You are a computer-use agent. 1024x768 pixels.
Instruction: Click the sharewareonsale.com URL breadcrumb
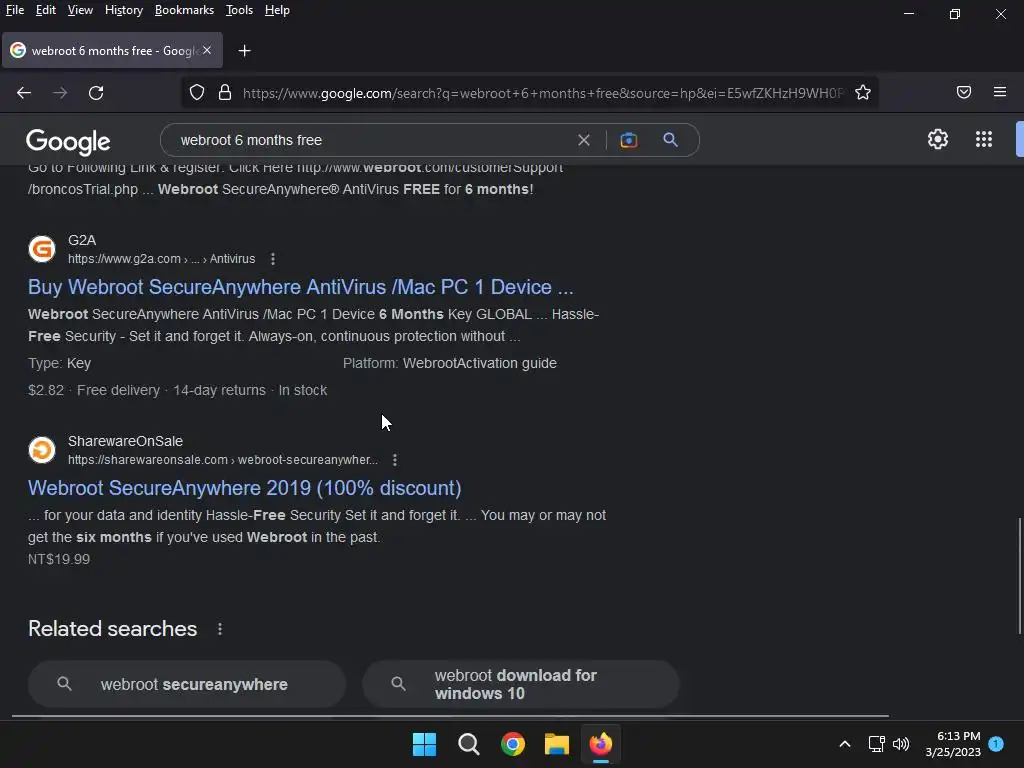click(223, 460)
